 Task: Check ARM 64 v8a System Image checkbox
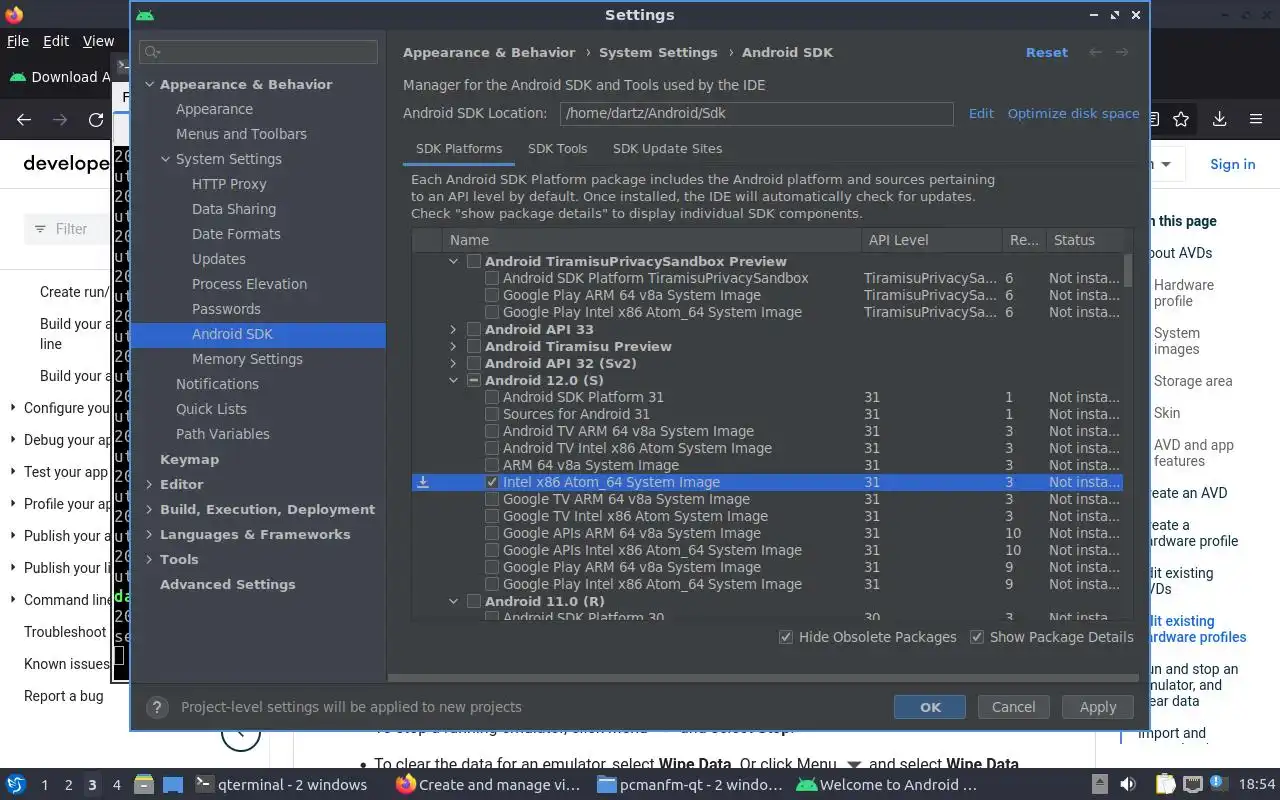[x=492, y=465]
